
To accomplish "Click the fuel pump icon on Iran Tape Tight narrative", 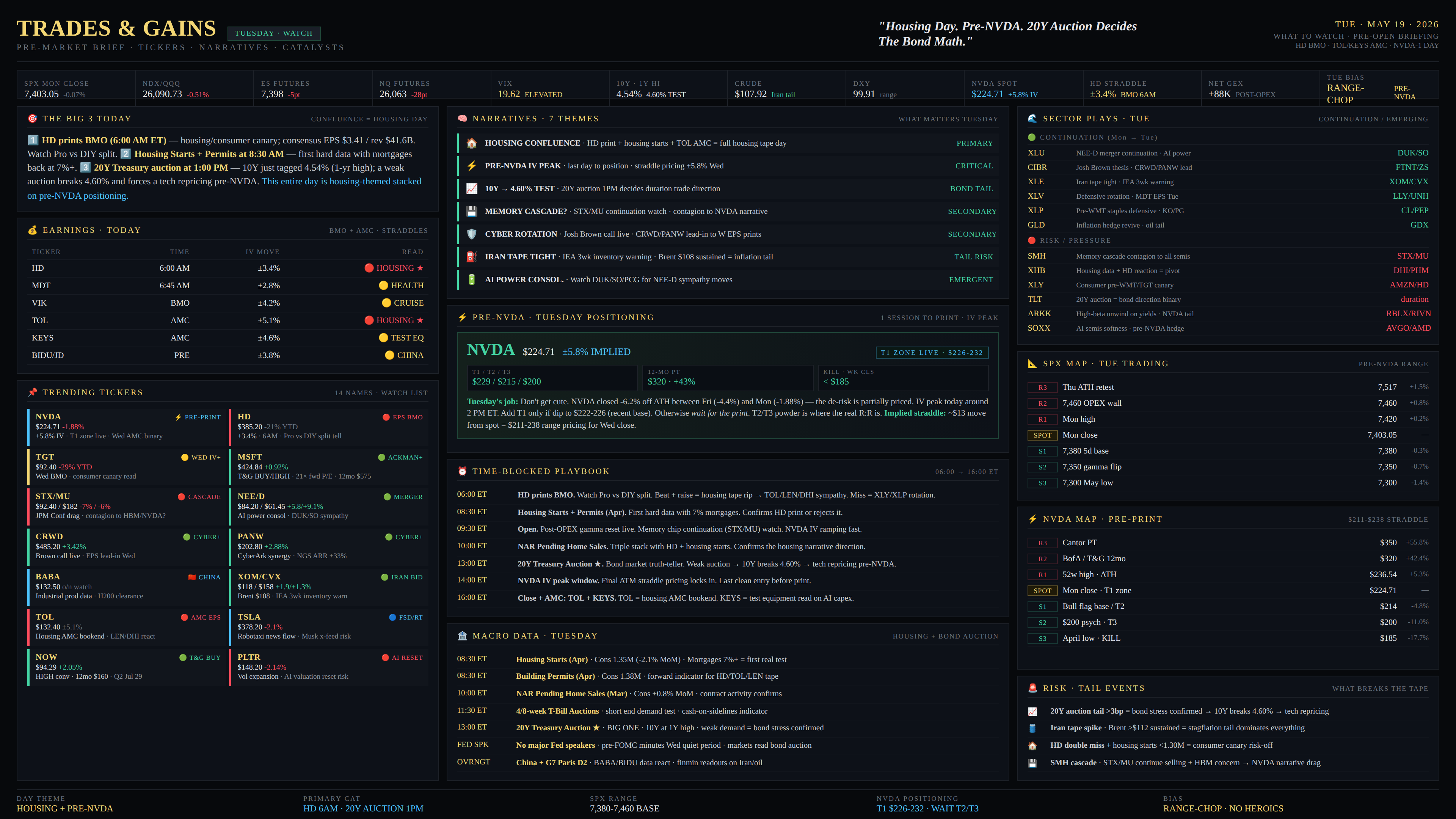I will (471, 257).
